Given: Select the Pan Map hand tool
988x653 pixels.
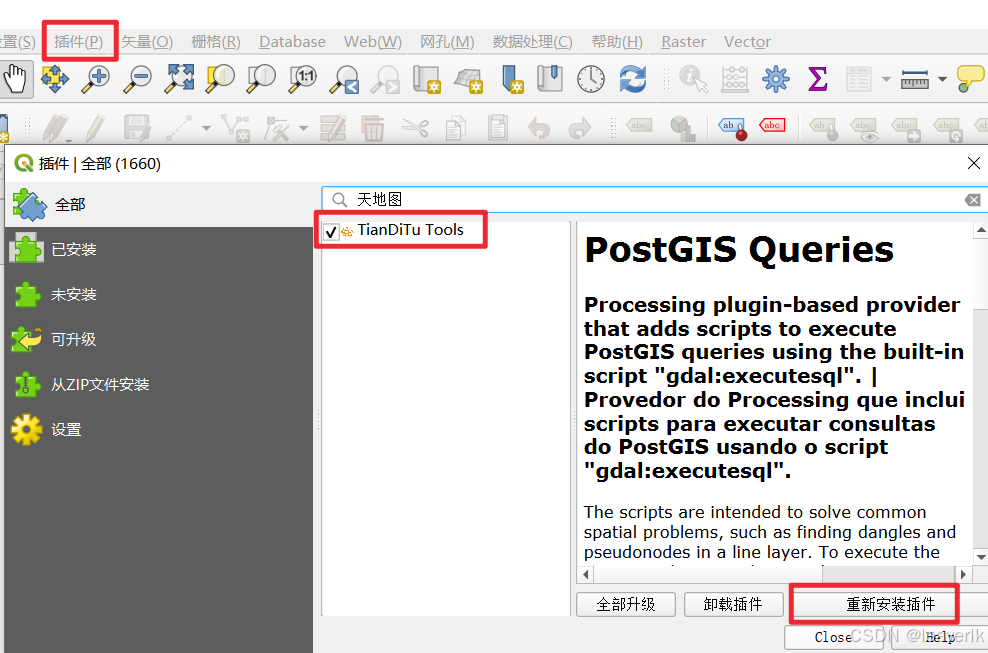Looking at the screenshot, I should [14, 79].
